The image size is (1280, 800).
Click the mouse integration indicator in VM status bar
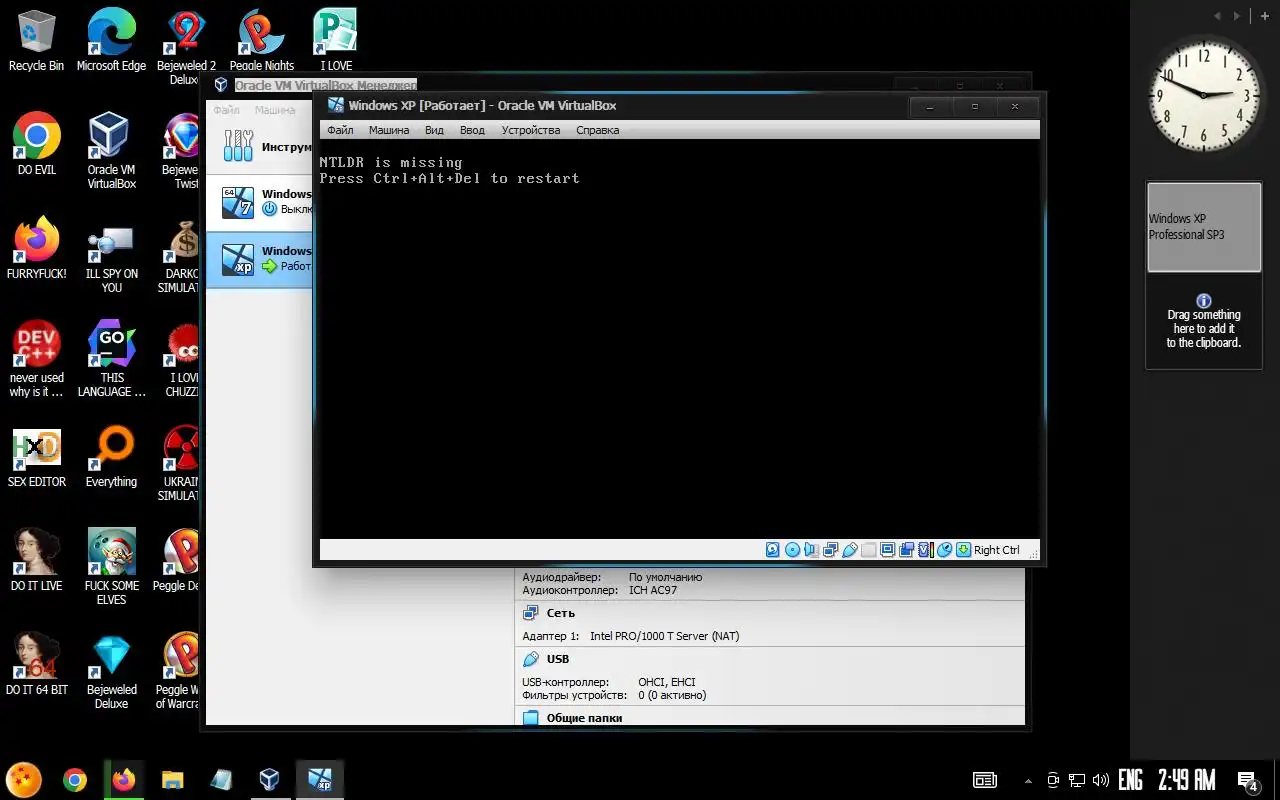click(x=944, y=550)
